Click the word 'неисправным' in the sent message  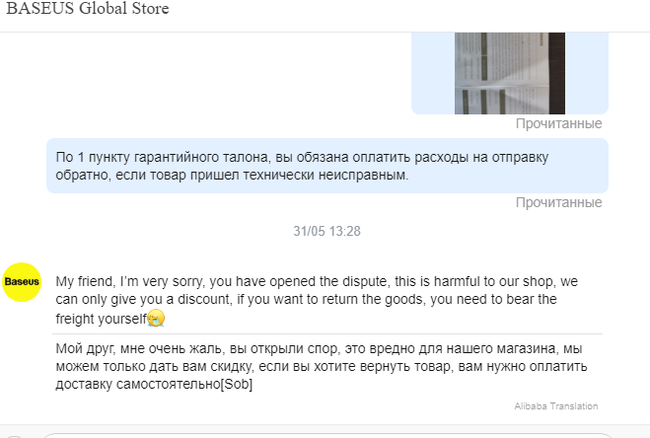363,175
